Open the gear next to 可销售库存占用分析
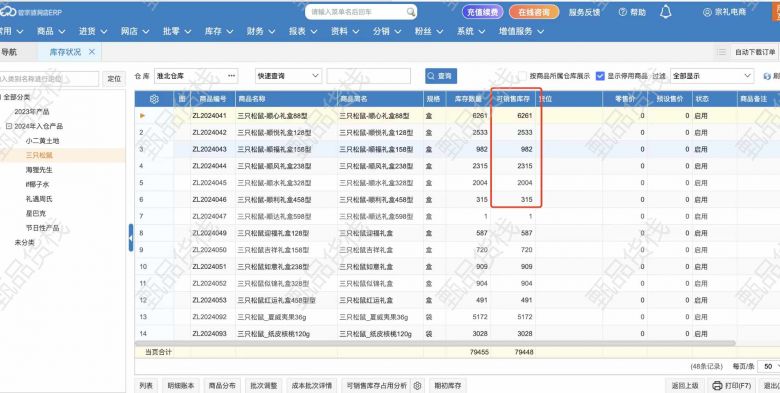The width and height of the screenshot is (780, 393). click(417, 386)
